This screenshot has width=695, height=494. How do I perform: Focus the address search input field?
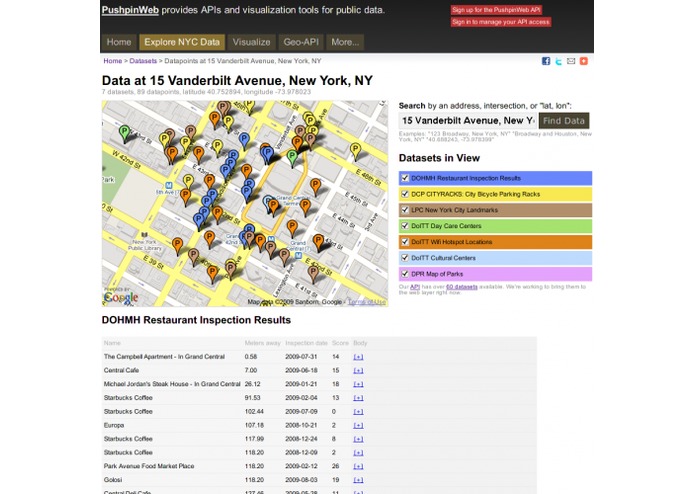click(x=467, y=121)
